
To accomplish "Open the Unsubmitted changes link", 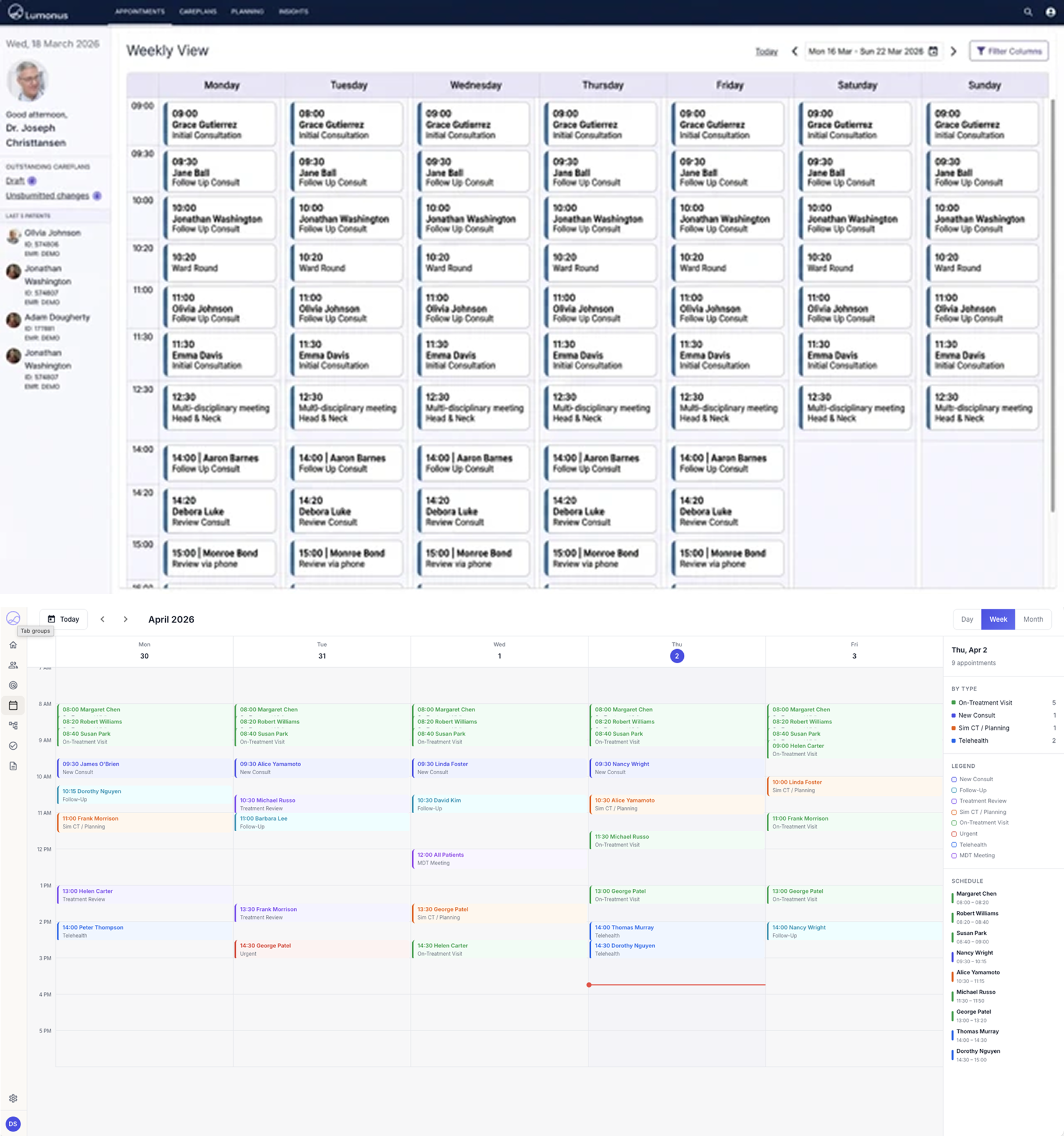I will click(x=47, y=196).
